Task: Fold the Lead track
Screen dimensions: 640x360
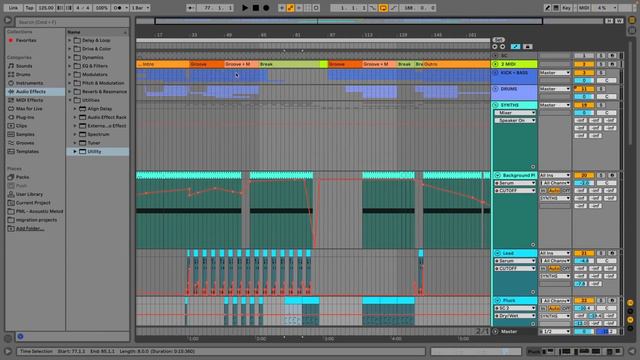Action: point(497,253)
